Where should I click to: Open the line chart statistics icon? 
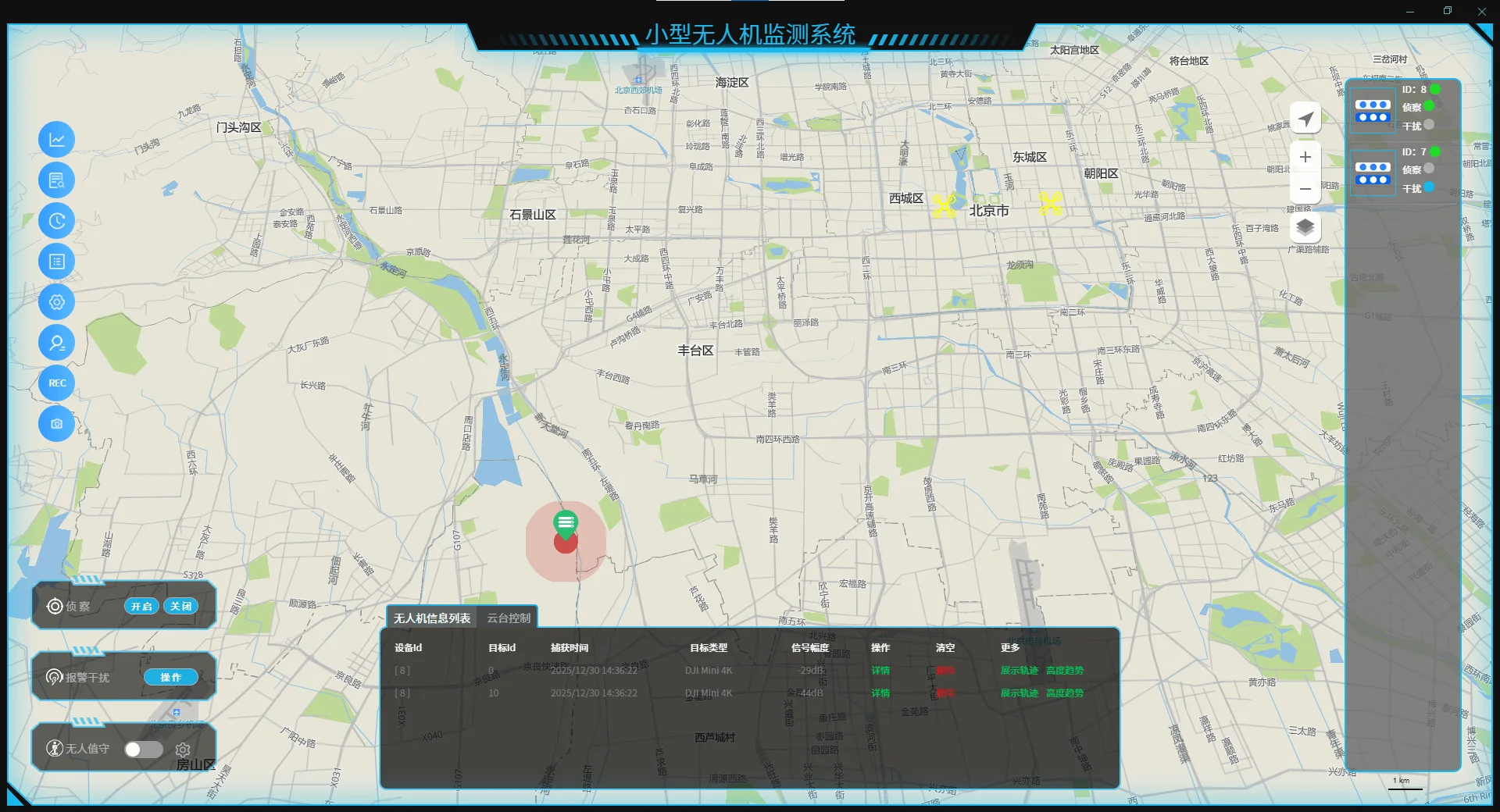click(x=57, y=140)
